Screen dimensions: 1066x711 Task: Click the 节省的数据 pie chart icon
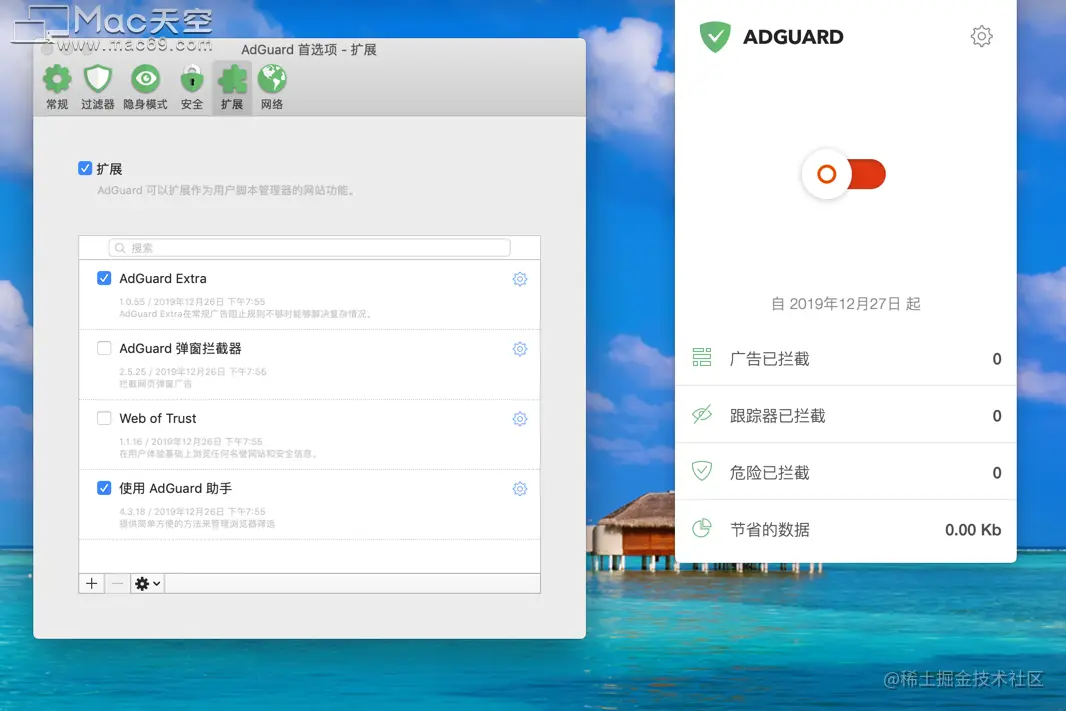[702, 527]
